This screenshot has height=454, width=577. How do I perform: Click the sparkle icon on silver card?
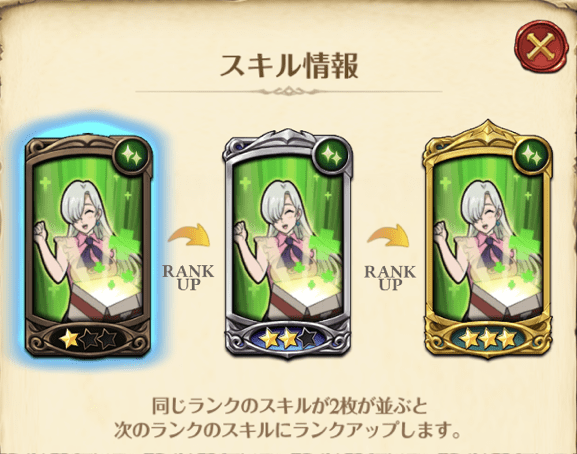[x=331, y=156]
